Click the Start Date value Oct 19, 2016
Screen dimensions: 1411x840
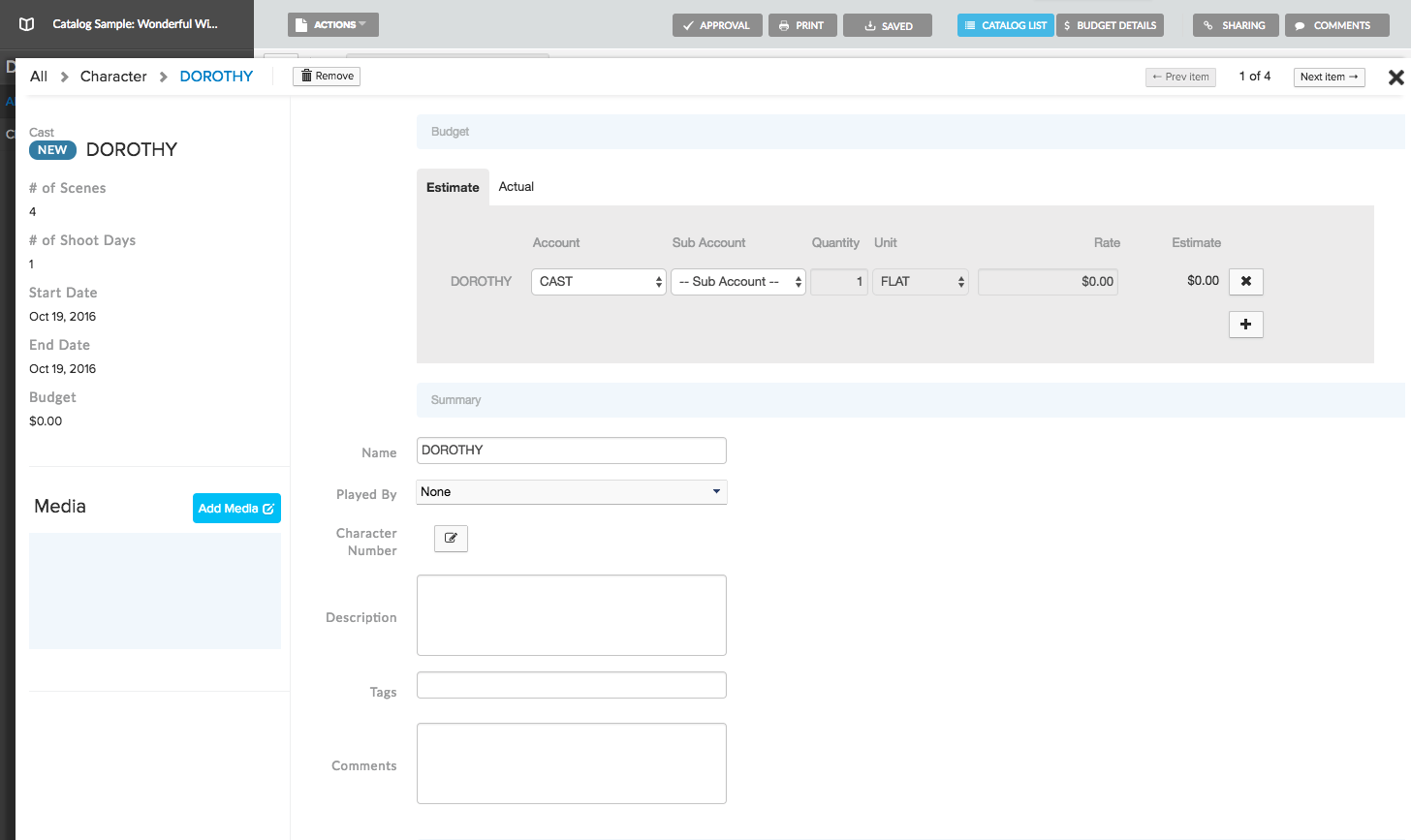coord(62,317)
